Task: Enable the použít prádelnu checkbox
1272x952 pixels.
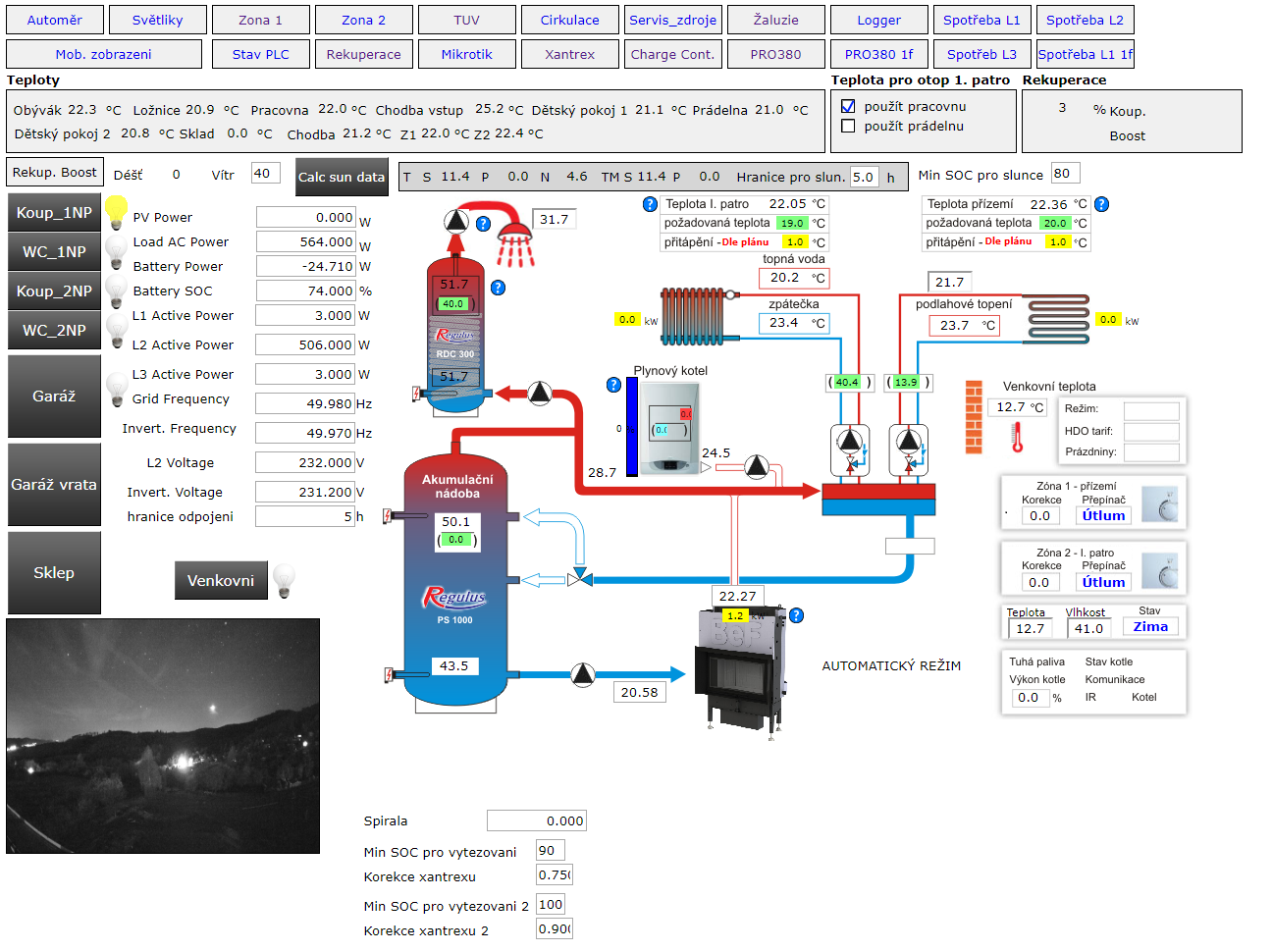Action: coord(849,126)
